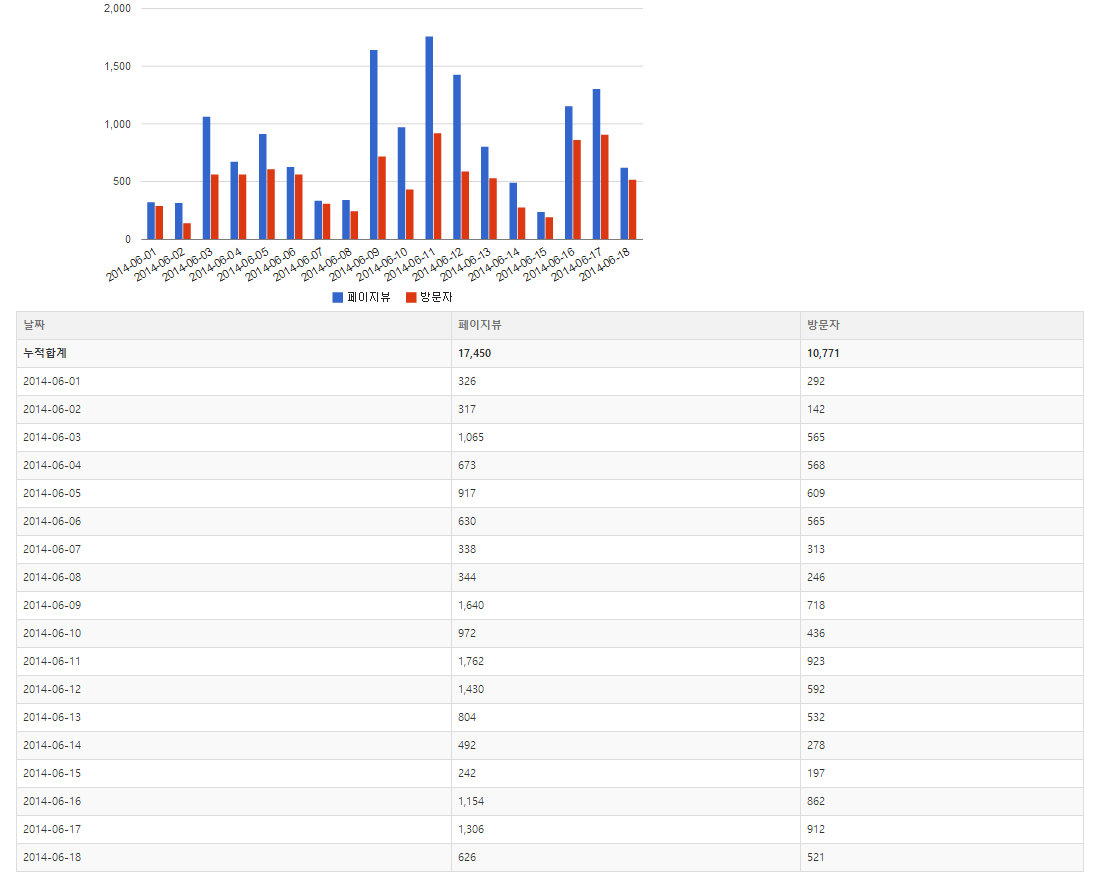Click the red bar for 2014-06-17
The height and width of the screenshot is (886, 1100).
click(x=605, y=187)
